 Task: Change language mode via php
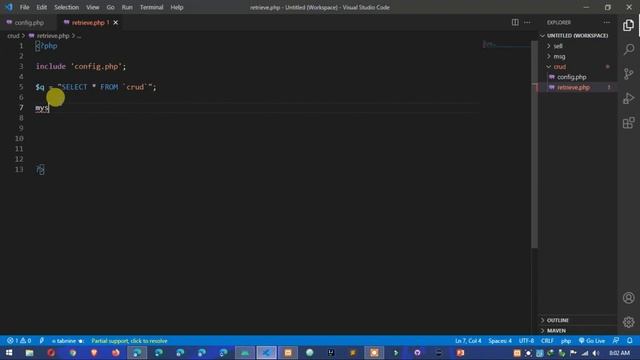coord(566,341)
